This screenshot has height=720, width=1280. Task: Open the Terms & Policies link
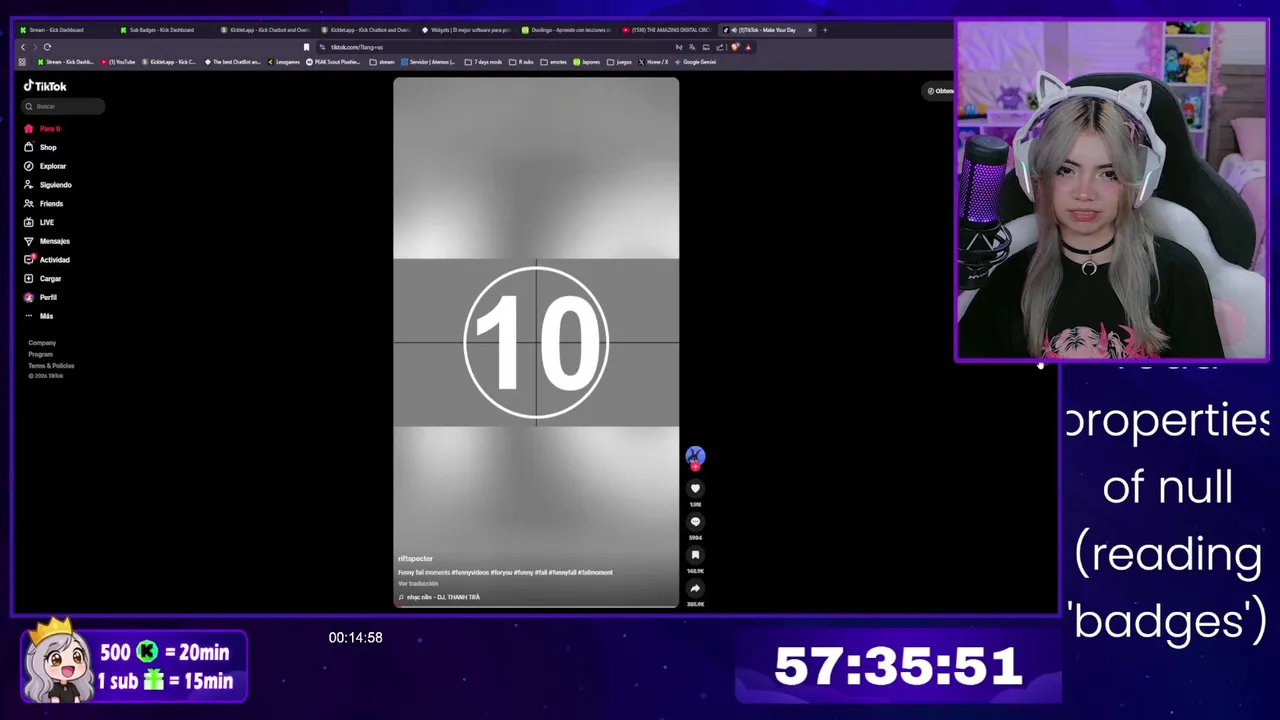[51, 365]
